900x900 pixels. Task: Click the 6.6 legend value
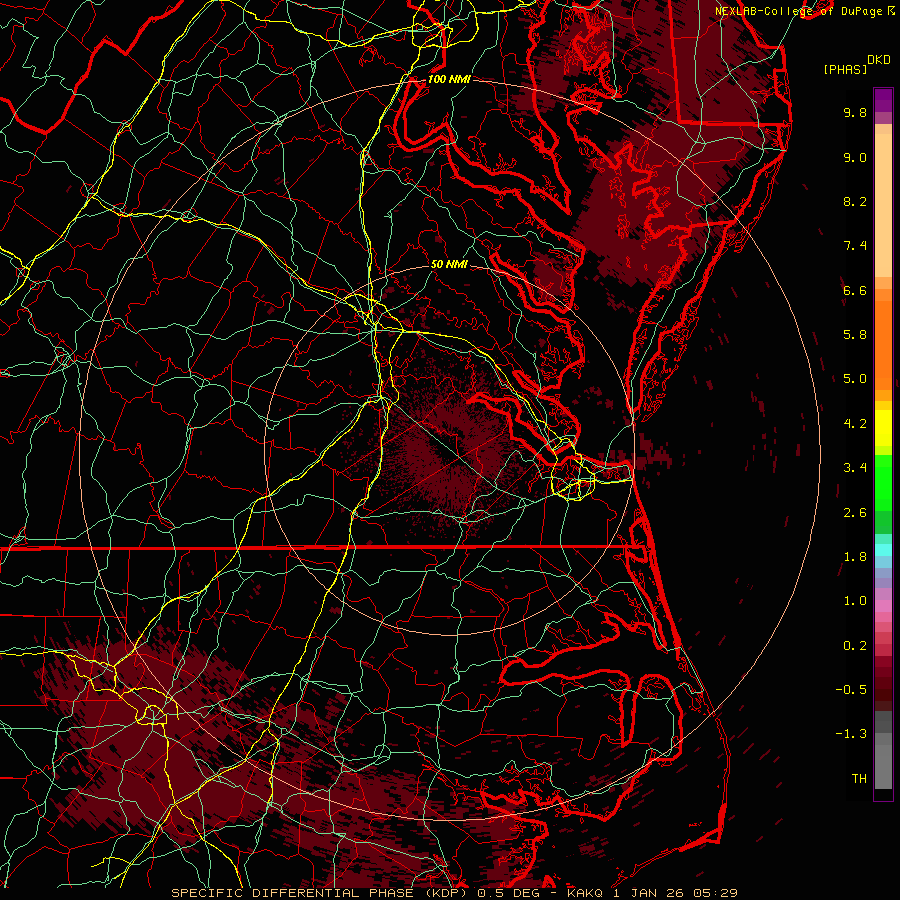tap(855, 290)
